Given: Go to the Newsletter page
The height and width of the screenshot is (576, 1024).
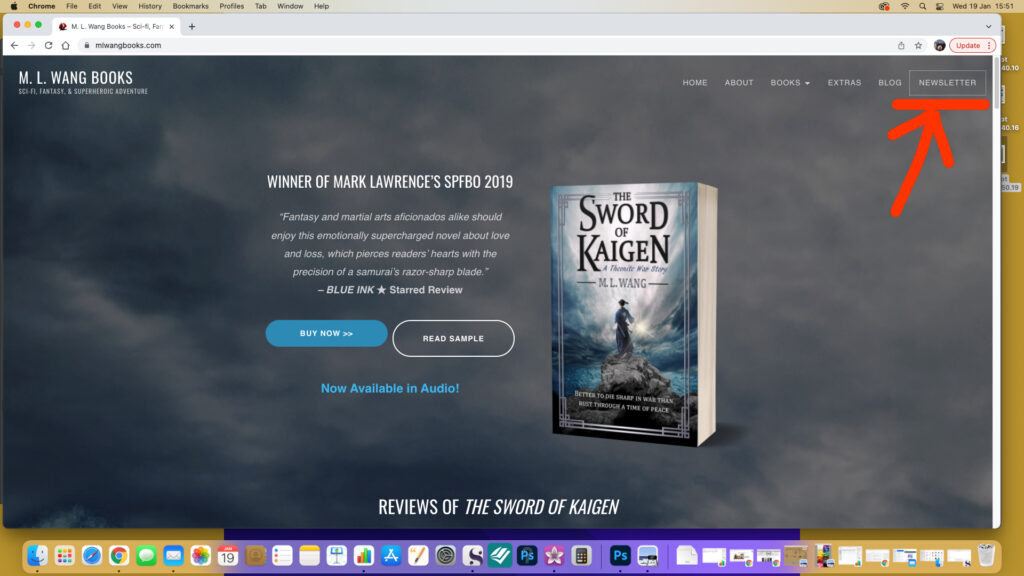Looking at the screenshot, I should coord(947,83).
